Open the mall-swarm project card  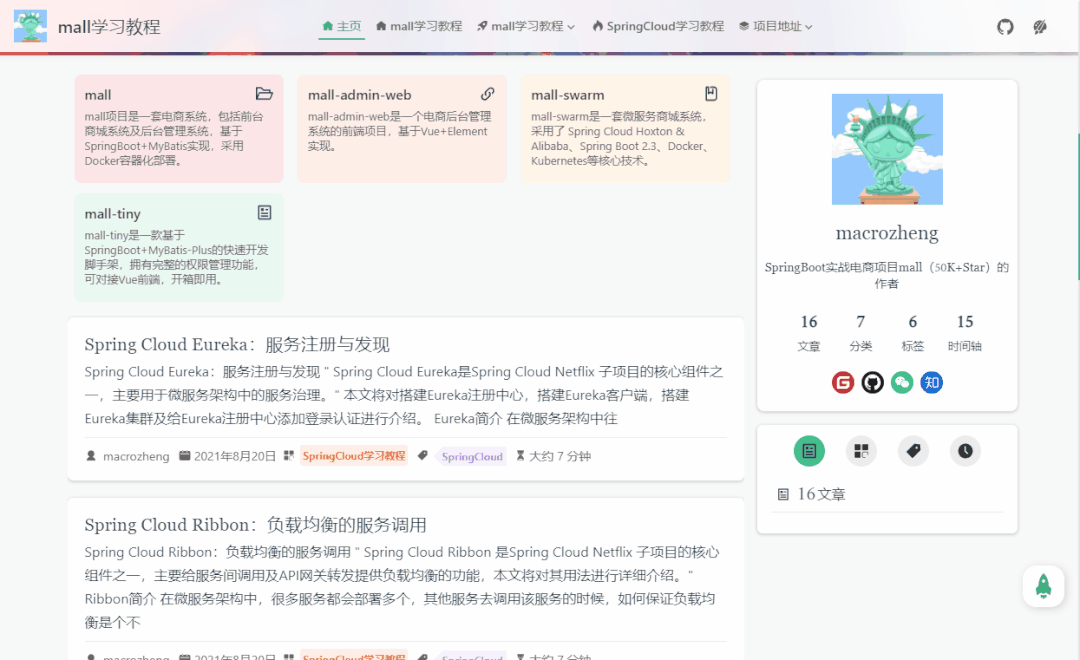coord(625,129)
